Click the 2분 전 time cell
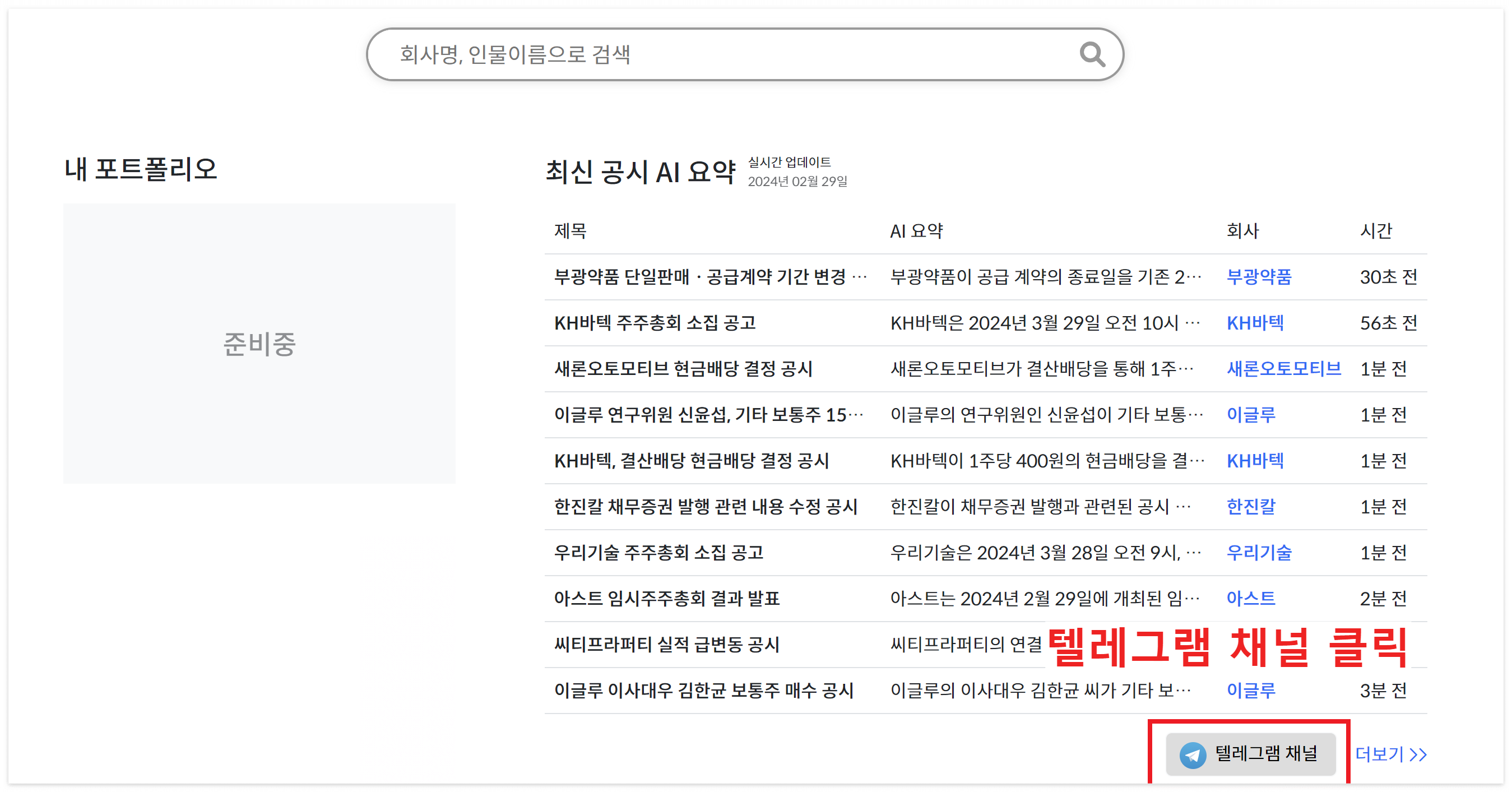The height and width of the screenshot is (792, 1512). (x=1384, y=598)
